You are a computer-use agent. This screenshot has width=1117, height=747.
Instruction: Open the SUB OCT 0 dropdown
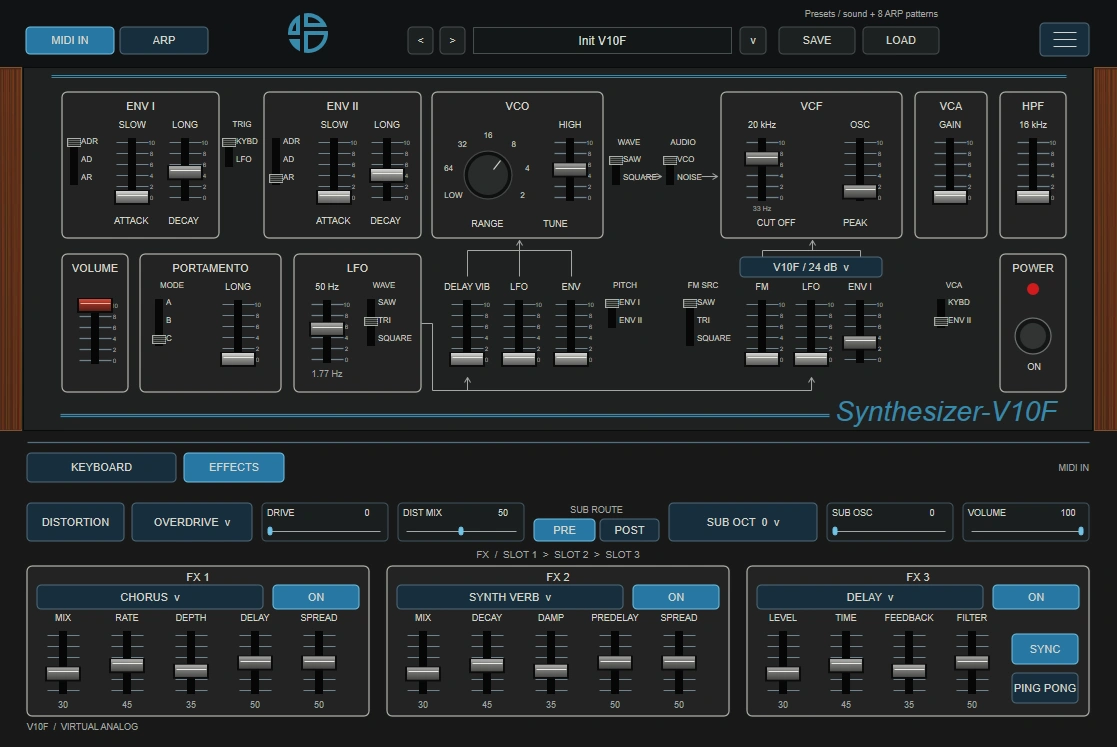click(x=742, y=522)
